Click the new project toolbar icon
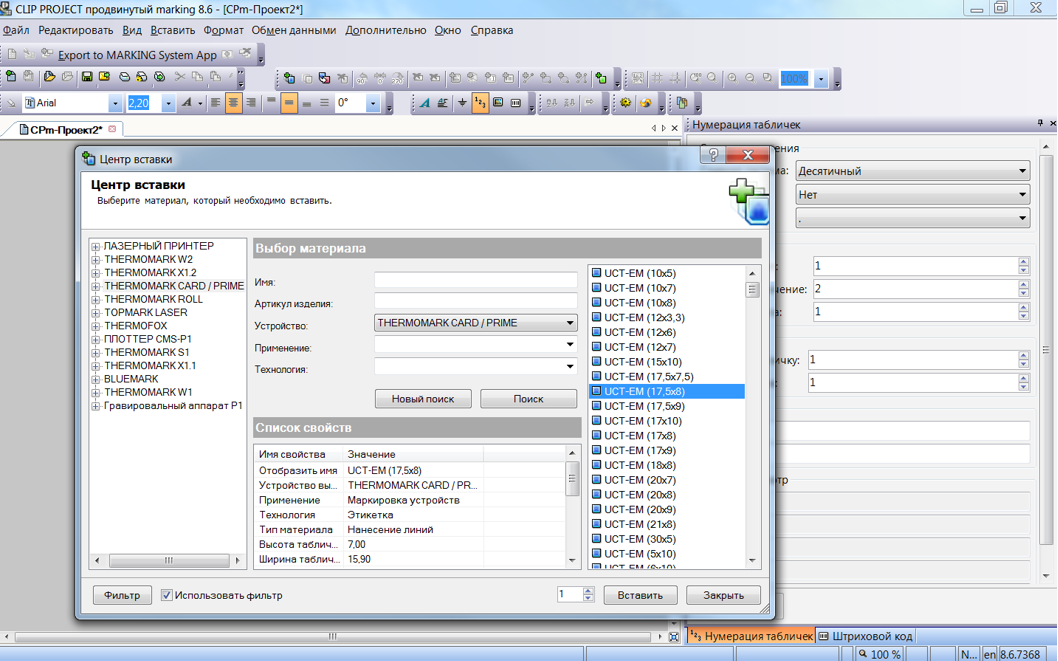The height and width of the screenshot is (661, 1058). coord(11,78)
